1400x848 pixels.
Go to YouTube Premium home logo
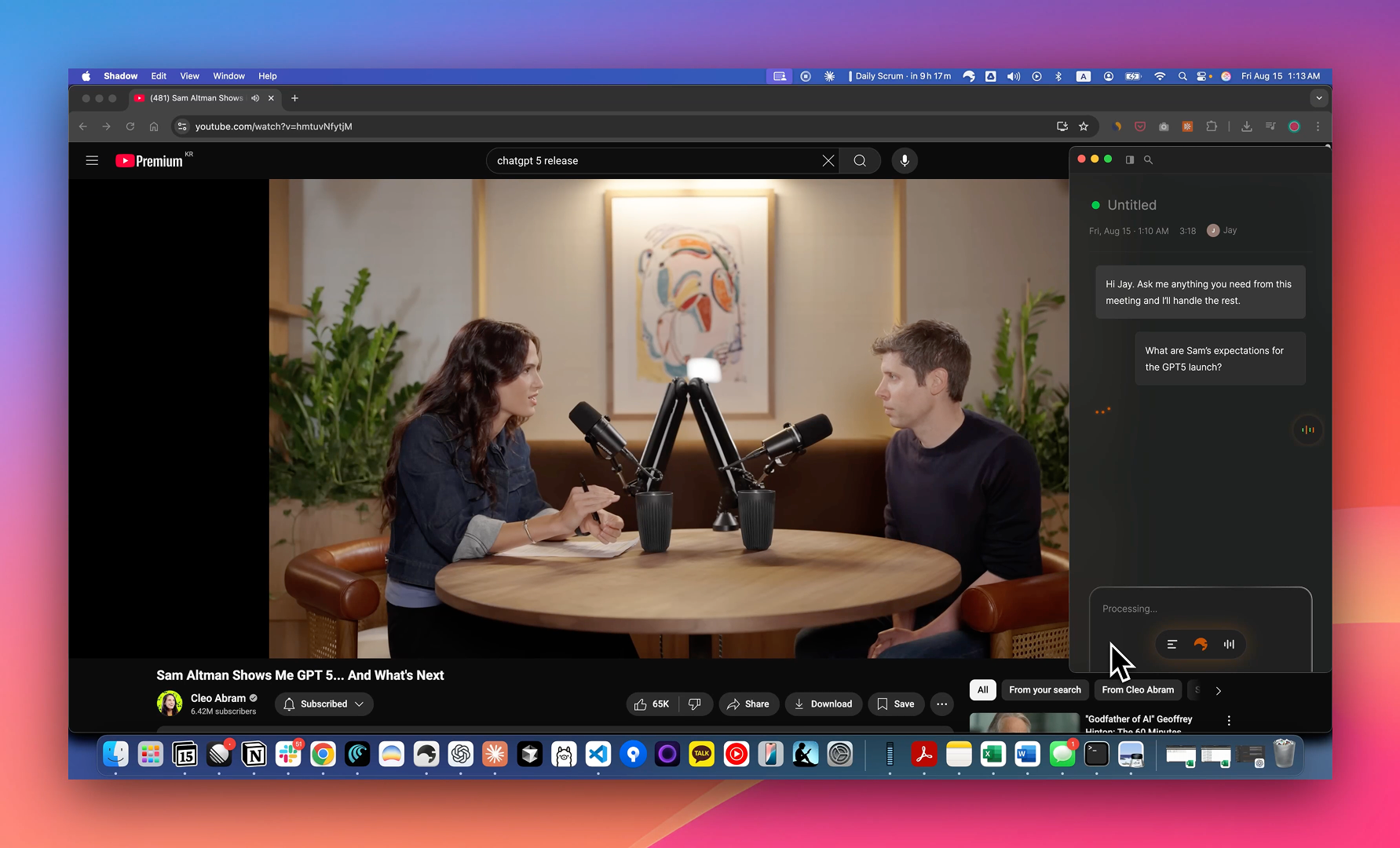[x=149, y=161]
